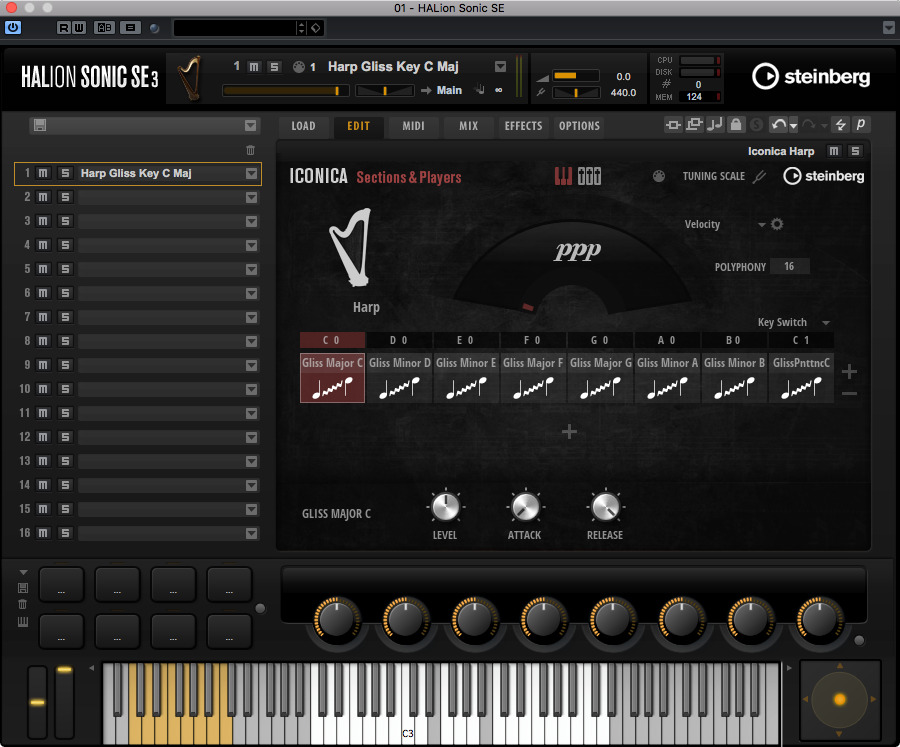Image resolution: width=900 pixels, height=747 pixels.
Task: Click the lock icon in toolbar
Action: [x=736, y=125]
